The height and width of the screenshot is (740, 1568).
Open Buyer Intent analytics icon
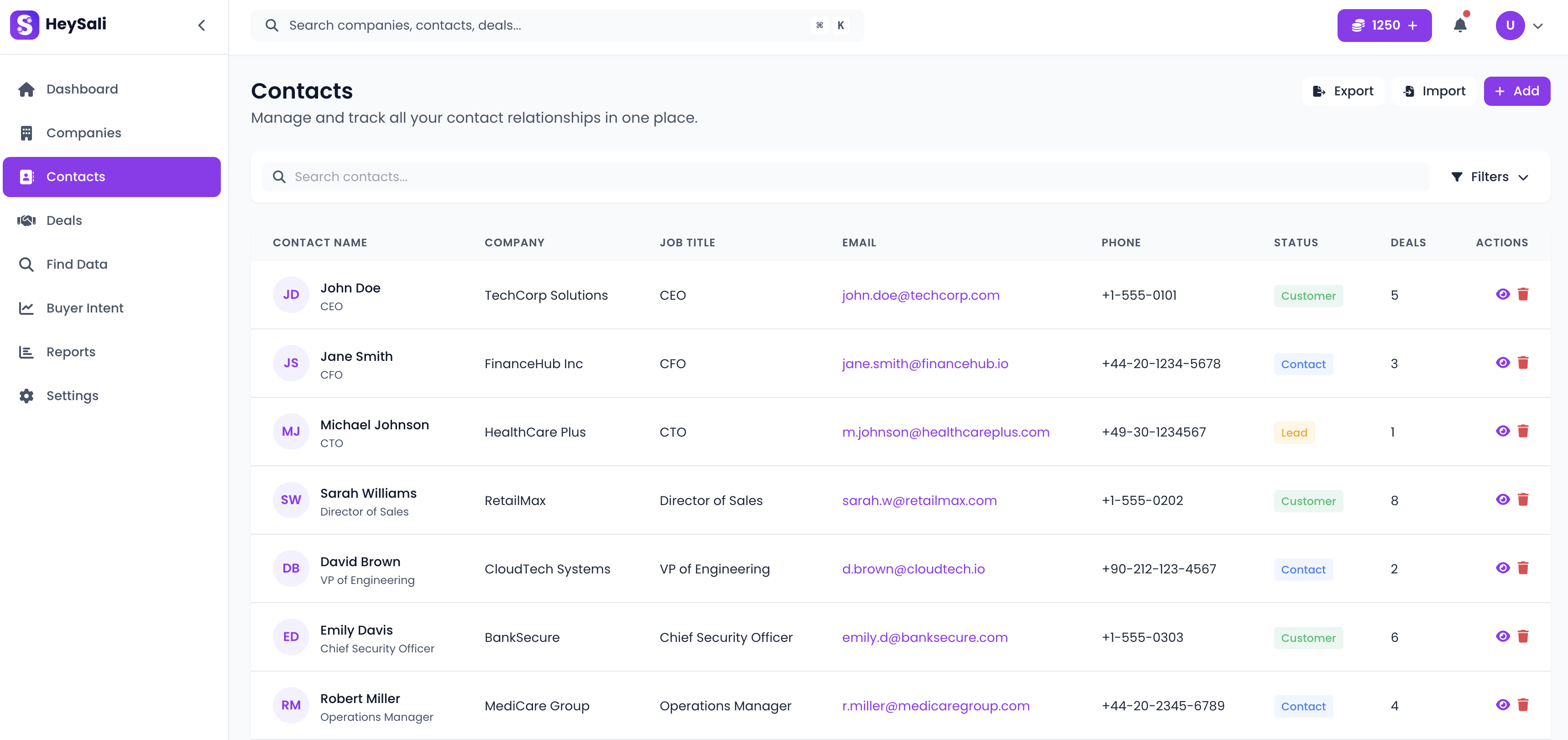(x=27, y=308)
